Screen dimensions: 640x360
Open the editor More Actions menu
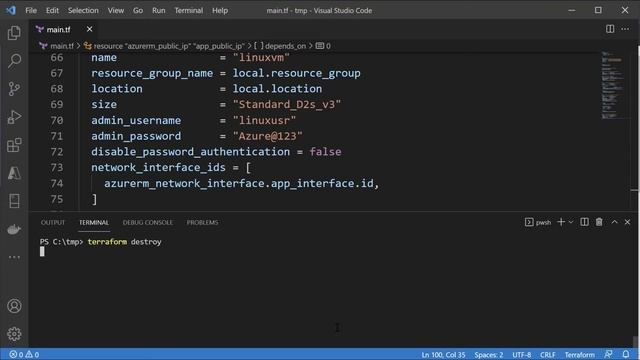(625, 29)
